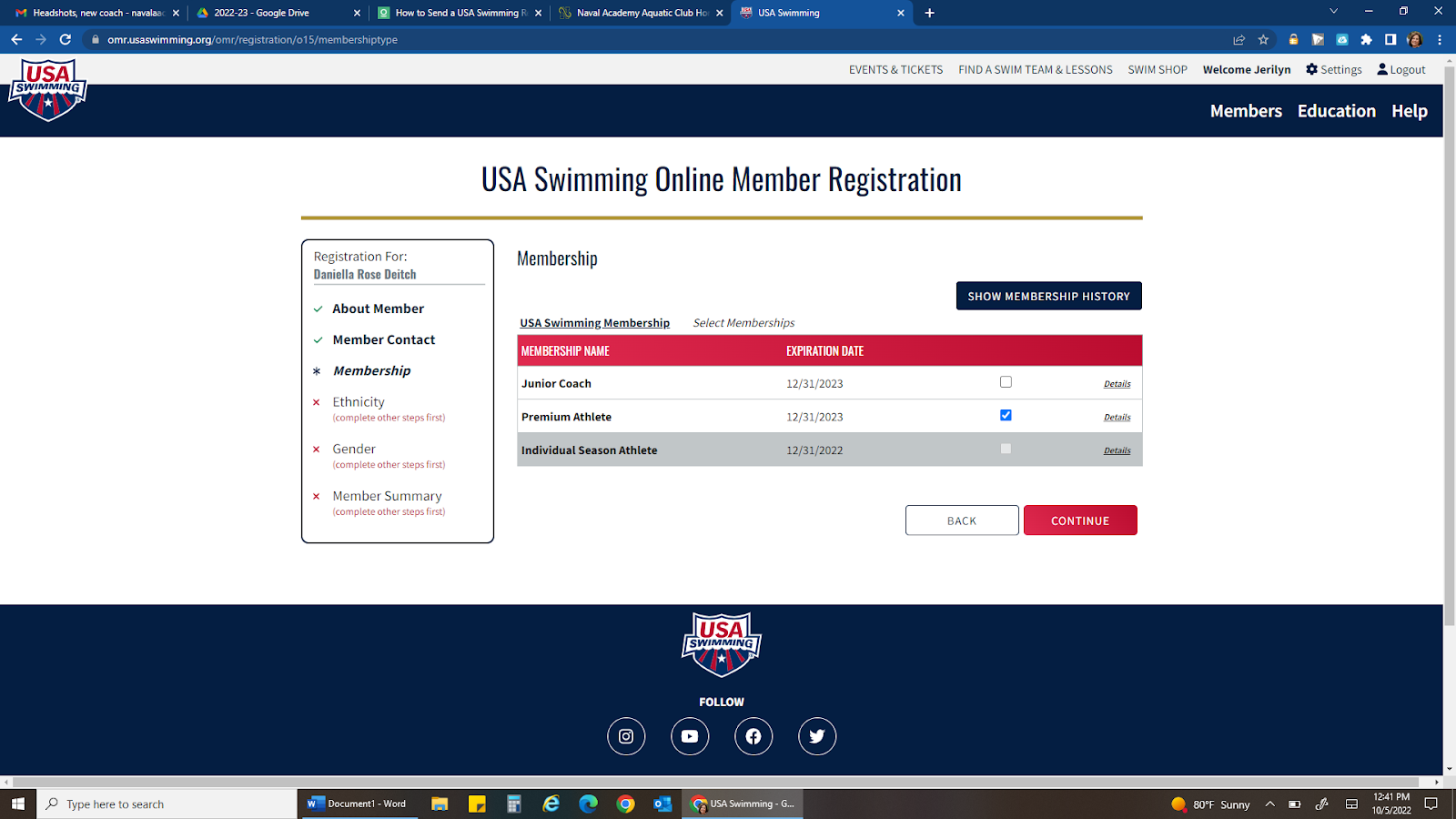
Task: Close the 2022-23 Google Drive tab
Action: coord(357,13)
